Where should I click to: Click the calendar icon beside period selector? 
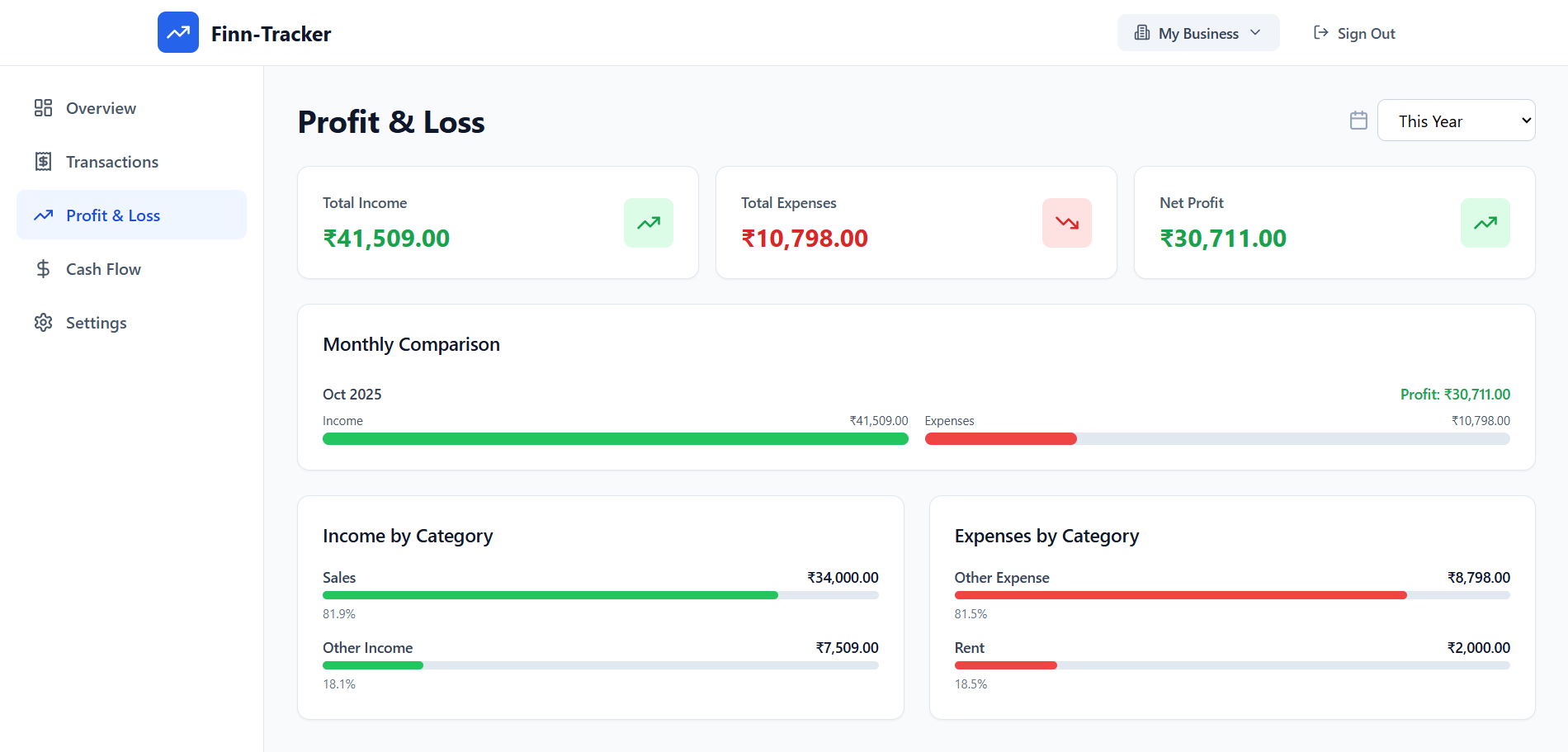pyautogui.click(x=1358, y=121)
